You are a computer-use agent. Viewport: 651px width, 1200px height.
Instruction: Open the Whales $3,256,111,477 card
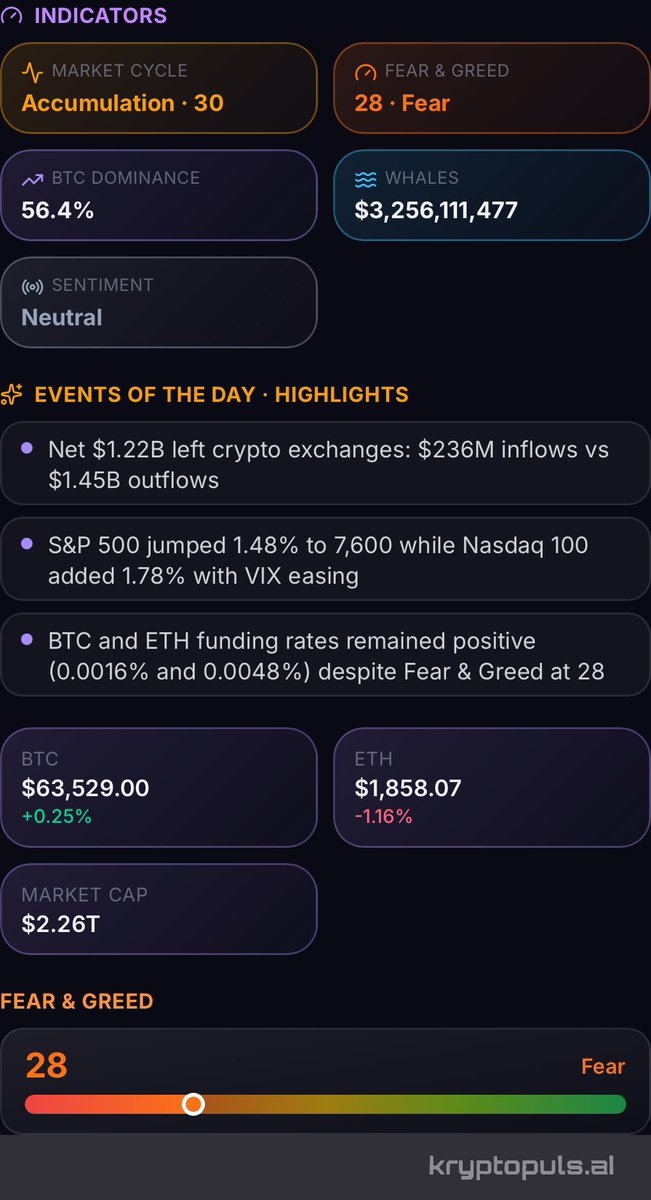(492, 195)
